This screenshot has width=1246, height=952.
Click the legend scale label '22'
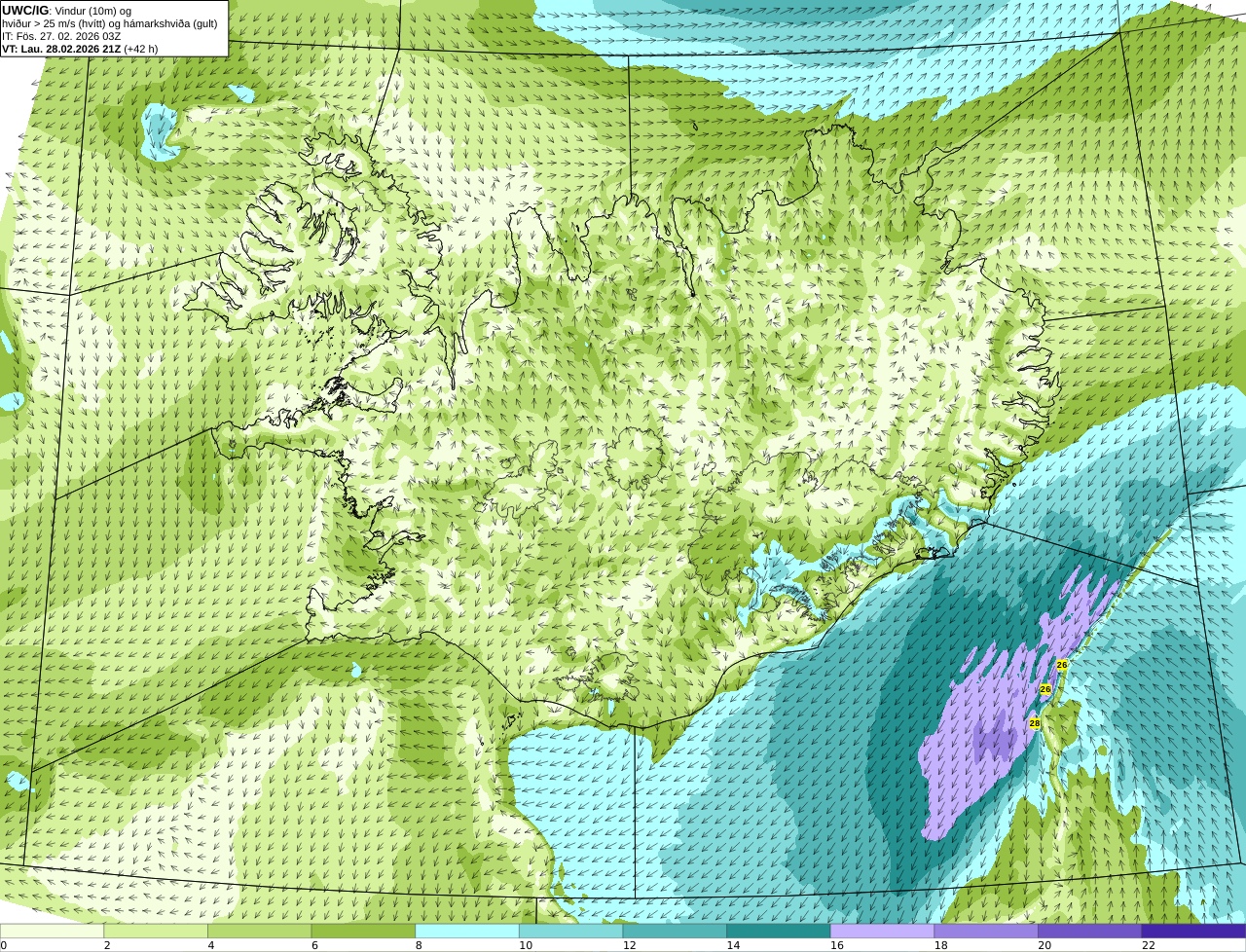coord(1149,945)
